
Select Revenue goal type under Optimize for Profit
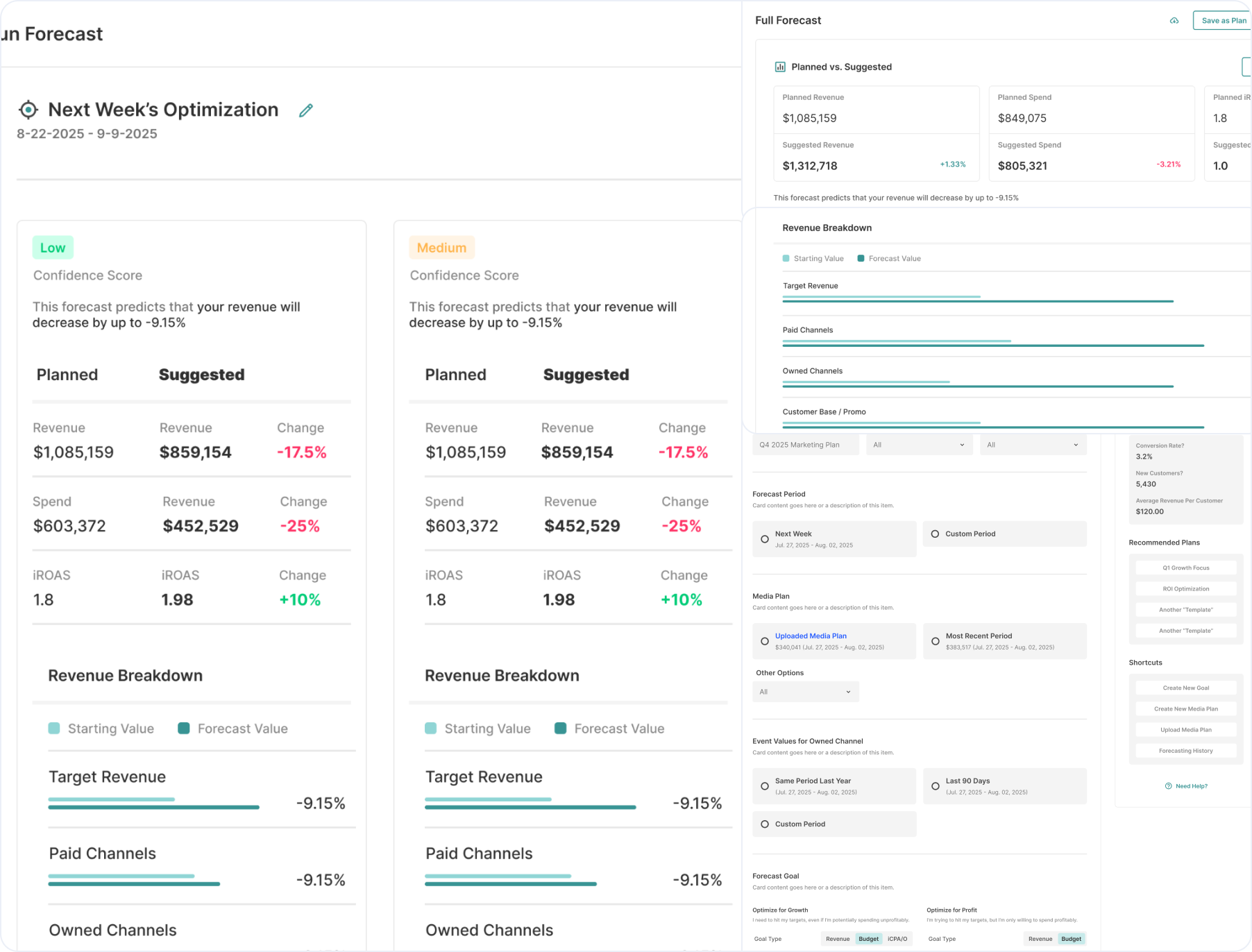click(1040, 939)
